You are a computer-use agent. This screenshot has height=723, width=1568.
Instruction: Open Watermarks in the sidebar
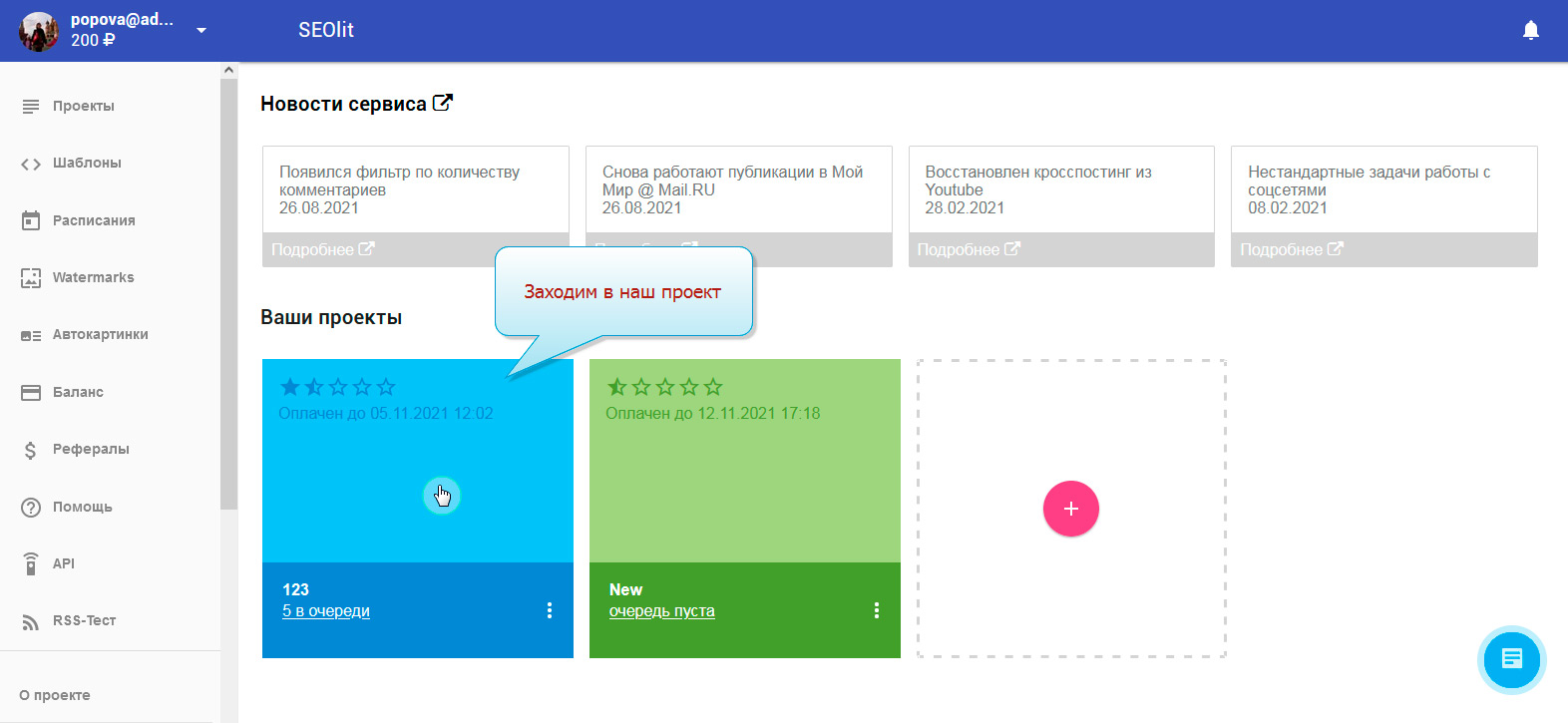93,277
